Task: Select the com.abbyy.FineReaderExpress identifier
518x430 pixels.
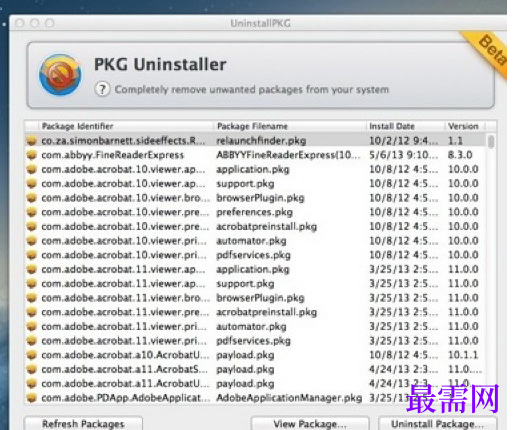Action: pos(112,155)
